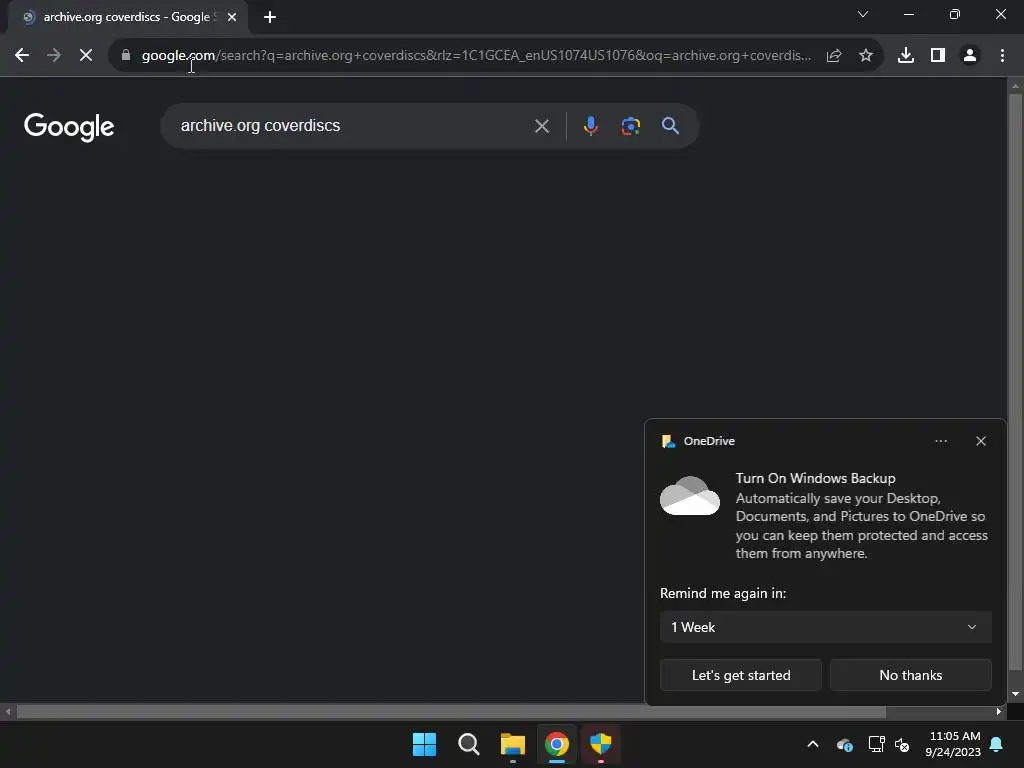The image size is (1024, 768).
Task: Click the Chrome taskbar icon
Action: click(x=556, y=744)
